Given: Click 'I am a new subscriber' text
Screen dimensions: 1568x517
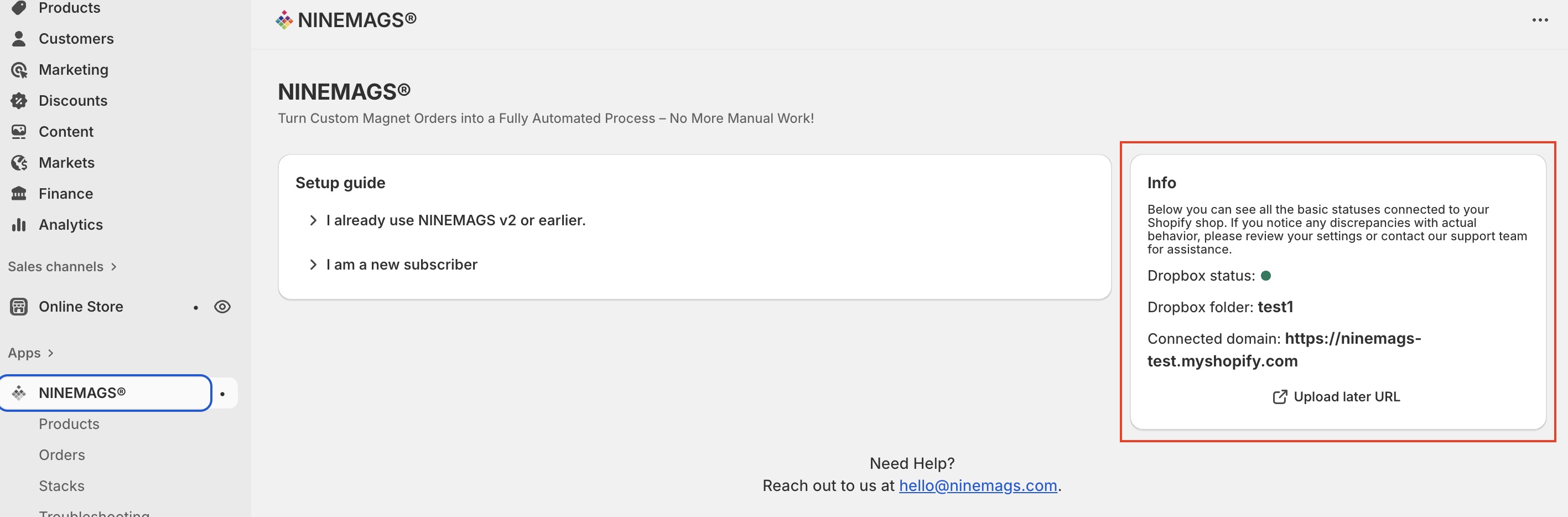Looking at the screenshot, I should click(x=402, y=265).
